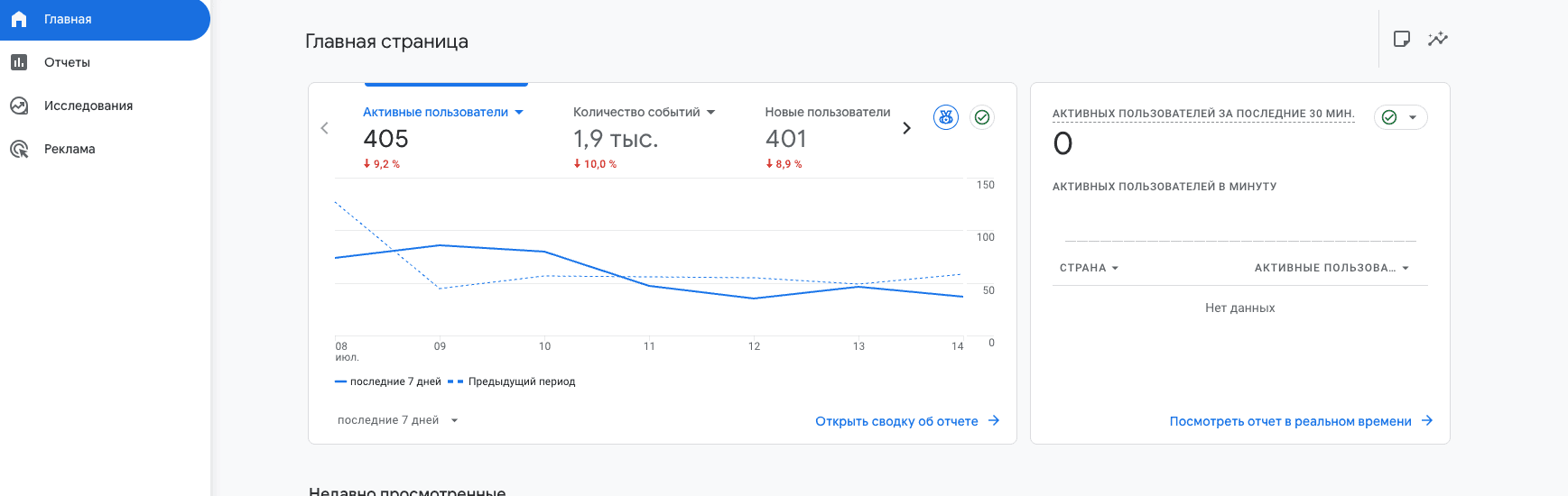The height and width of the screenshot is (496, 1568).
Task: Click the green checkmark data quality icon
Action: 982,117
